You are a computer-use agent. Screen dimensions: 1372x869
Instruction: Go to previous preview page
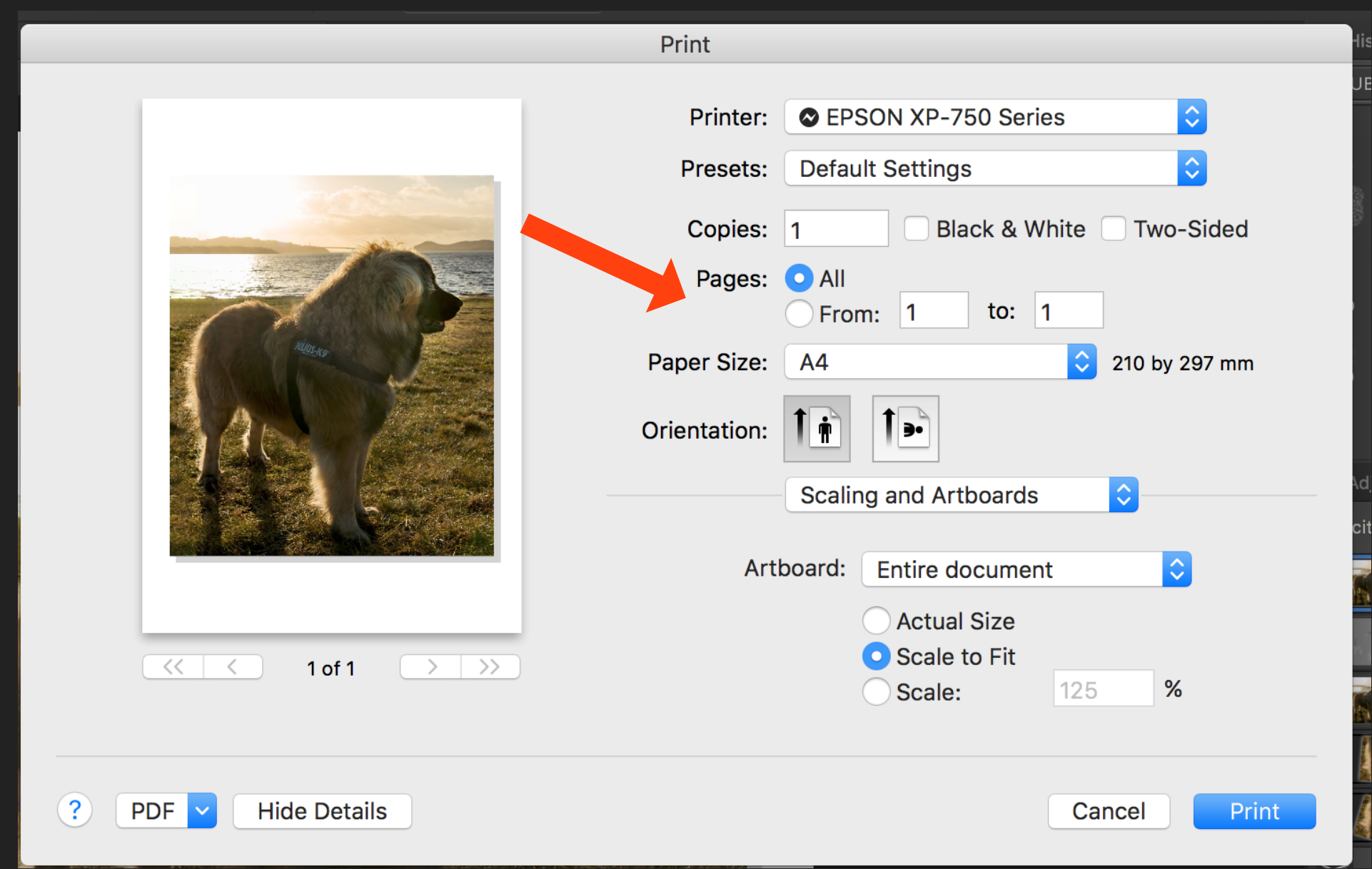pyautogui.click(x=233, y=667)
